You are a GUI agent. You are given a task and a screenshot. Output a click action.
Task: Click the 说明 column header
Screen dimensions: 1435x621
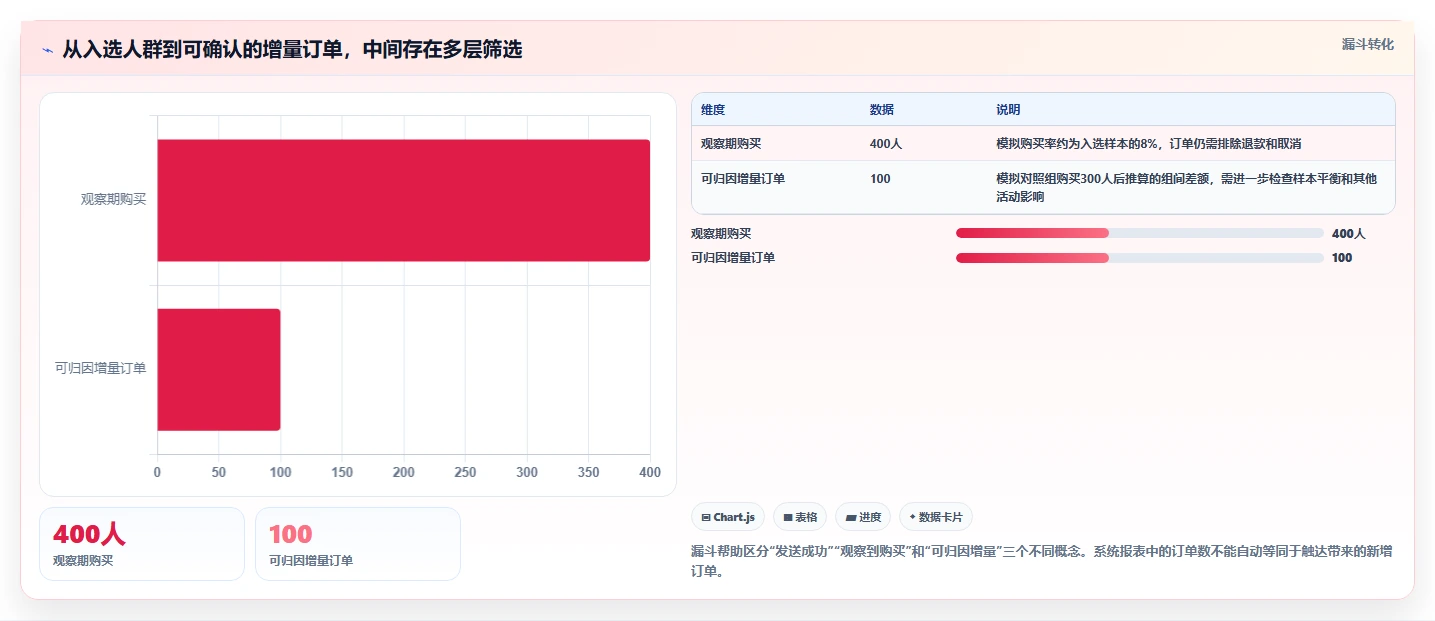point(1008,109)
